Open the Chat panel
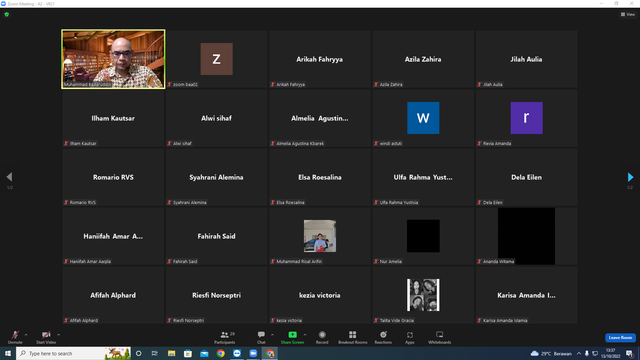640x360 pixels. [261, 337]
